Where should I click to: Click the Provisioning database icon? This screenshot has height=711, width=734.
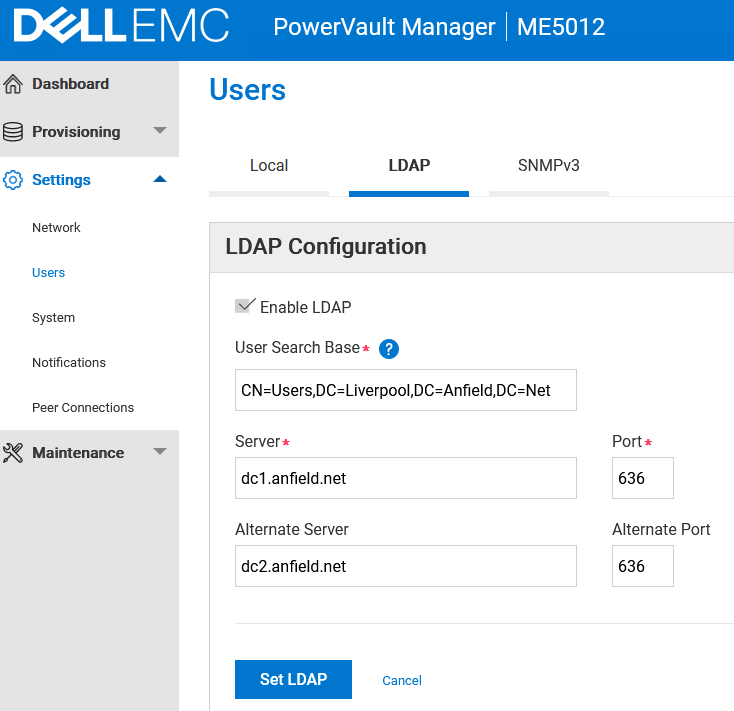coord(13,132)
